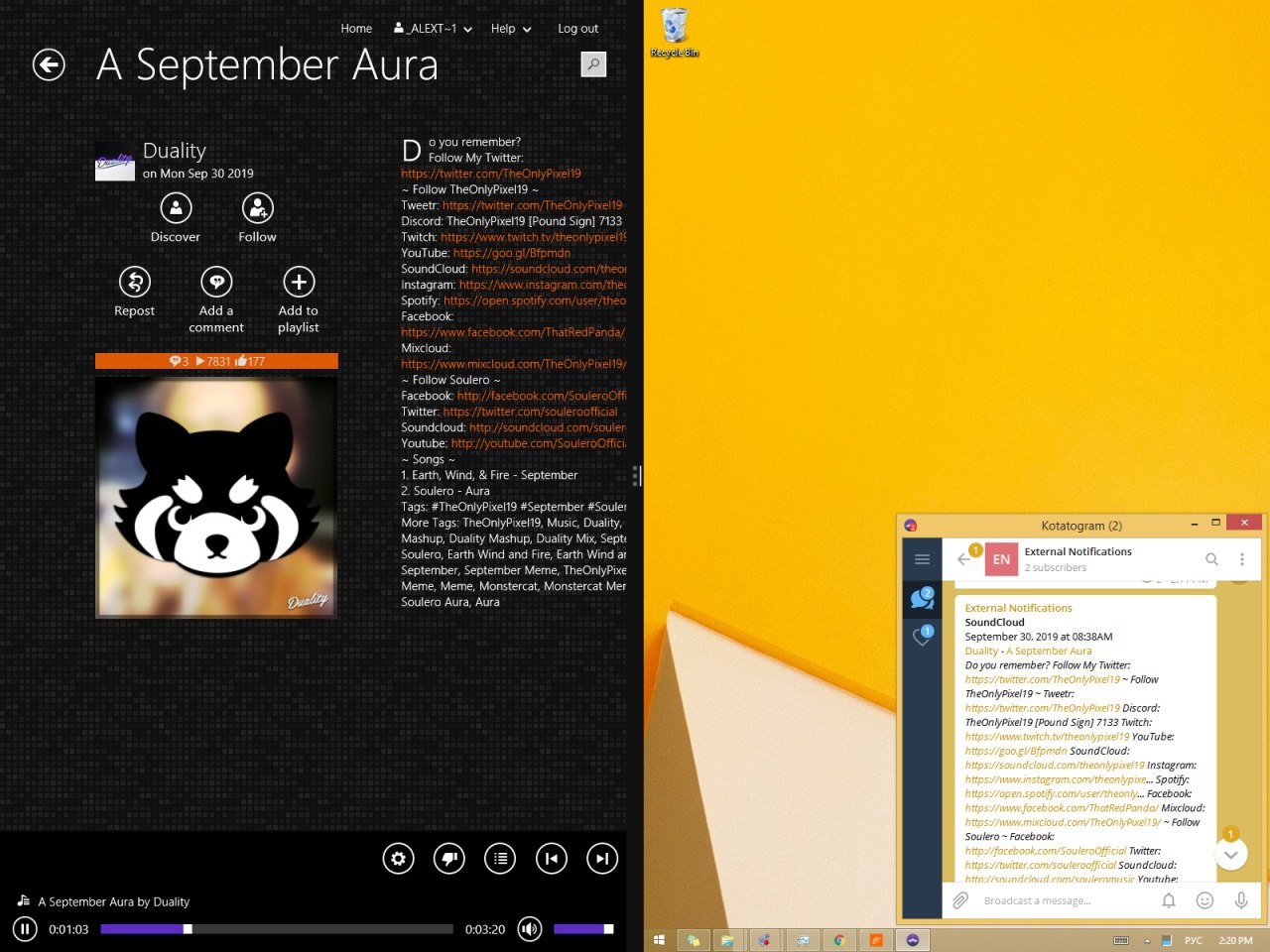The width and height of the screenshot is (1270, 952).
Task: Open Chrome from the taskbar
Action: 839,940
